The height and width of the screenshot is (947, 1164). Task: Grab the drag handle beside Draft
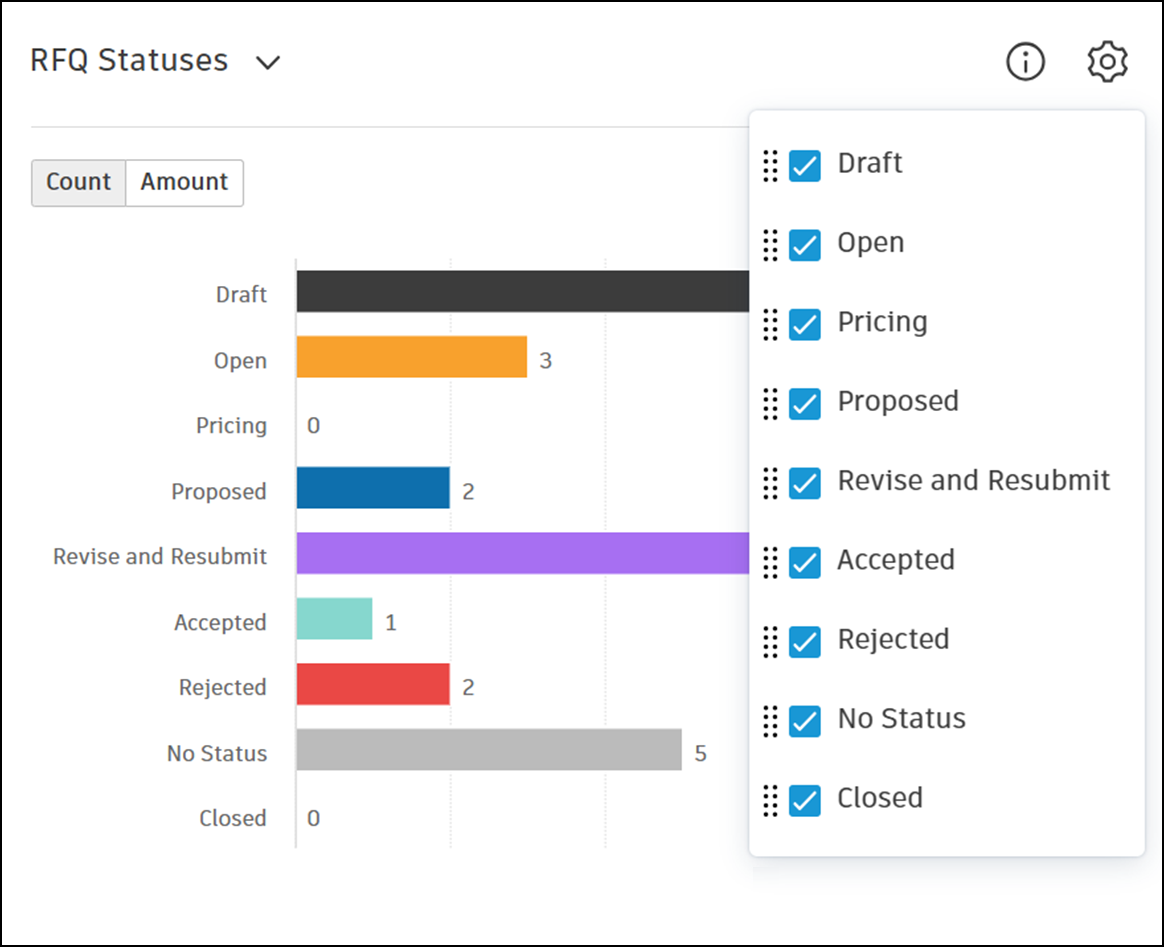pyautogui.click(x=770, y=165)
